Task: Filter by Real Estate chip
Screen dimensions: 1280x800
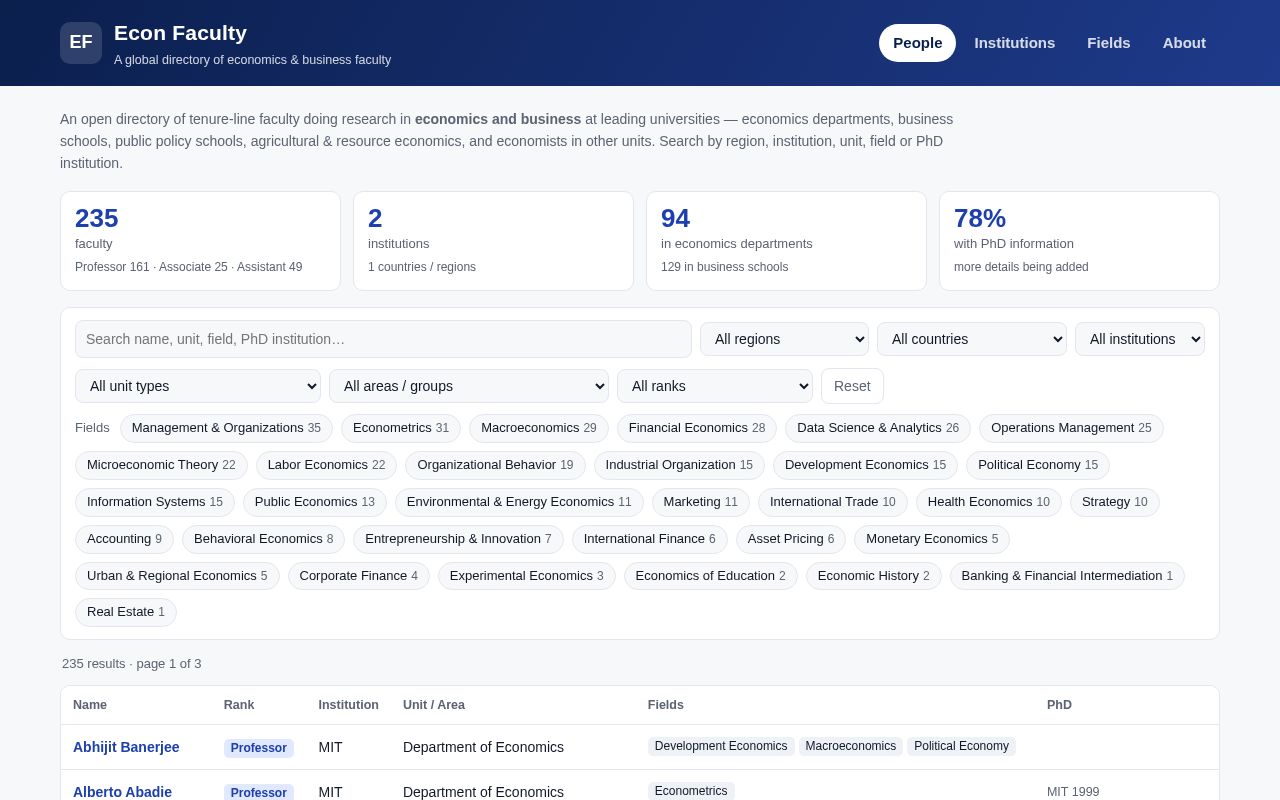Action: pos(126,612)
